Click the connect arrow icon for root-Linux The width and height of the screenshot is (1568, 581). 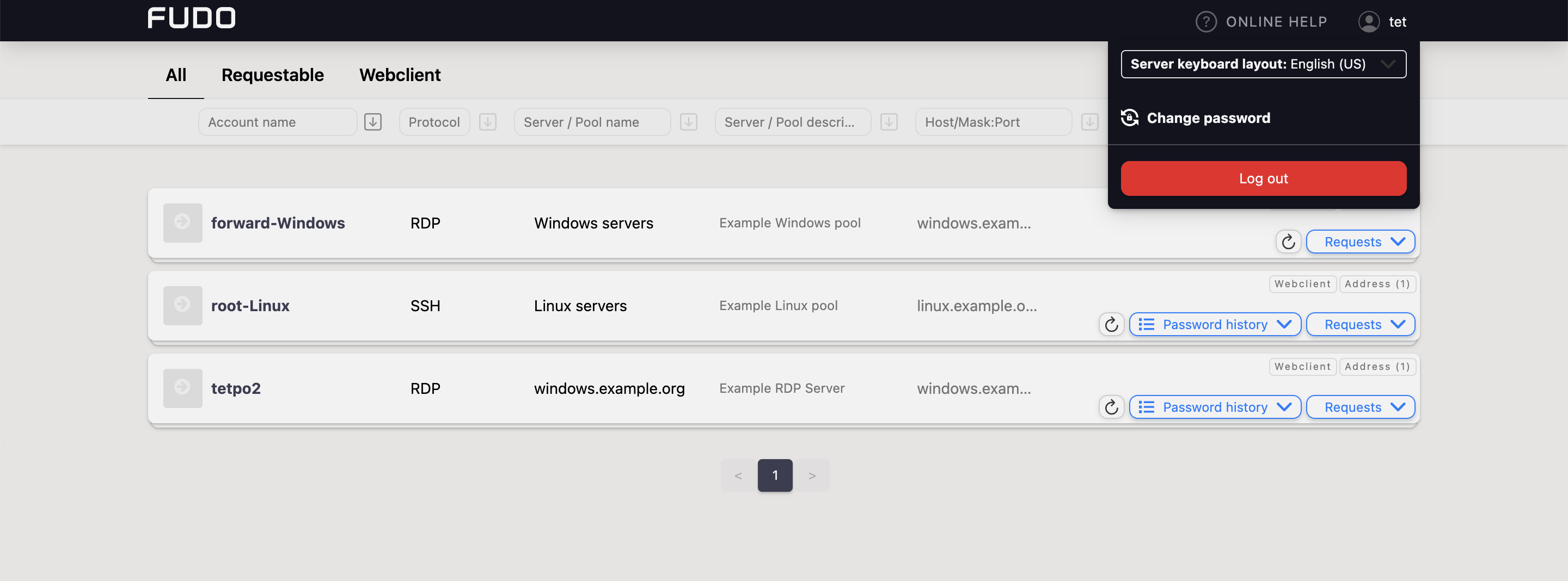tap(182, 305)
